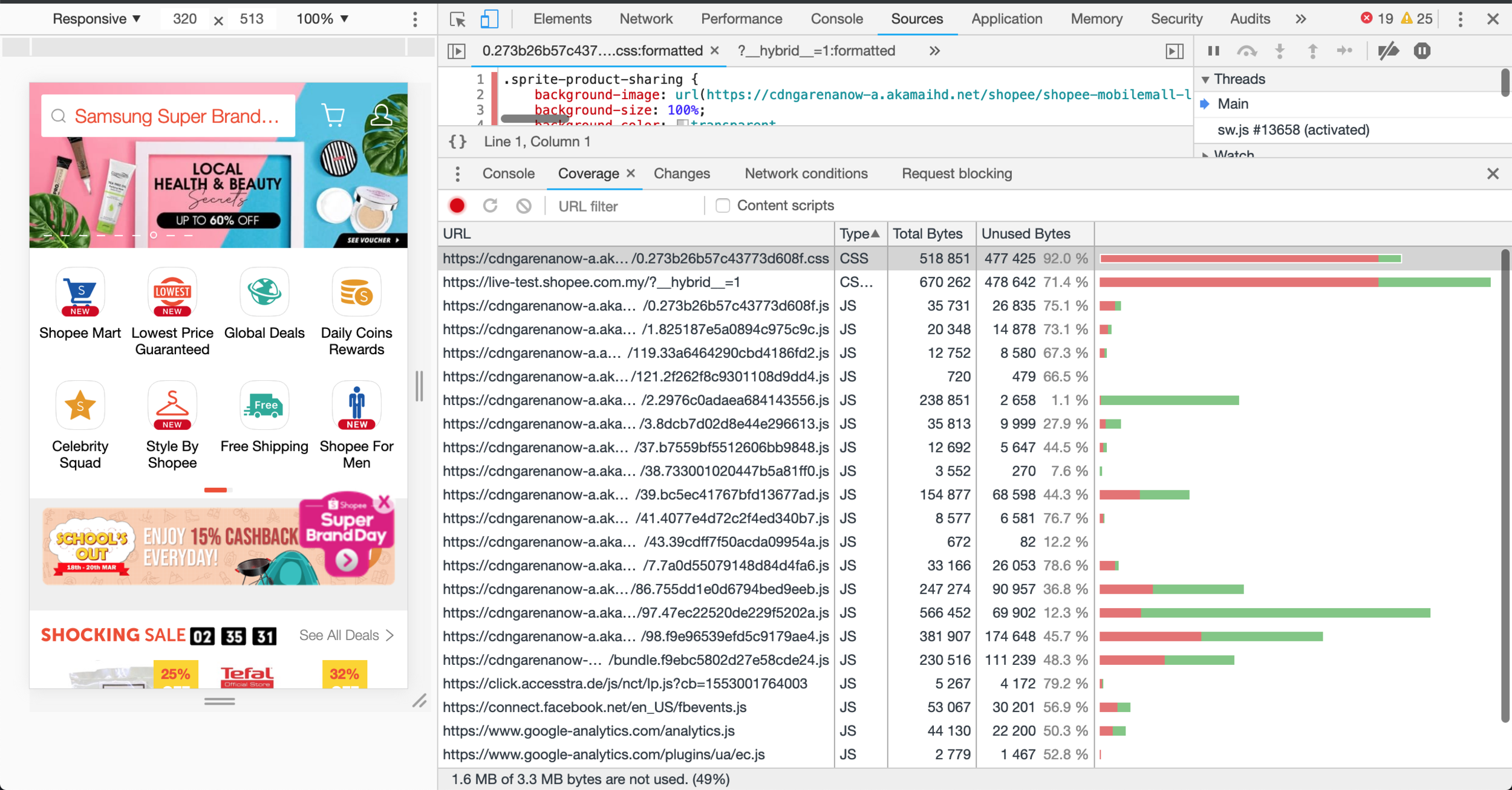The width and height of the screenshot is (1512, 790).
Task: Click the pretty print braces icon
Action: coord(458,141)
